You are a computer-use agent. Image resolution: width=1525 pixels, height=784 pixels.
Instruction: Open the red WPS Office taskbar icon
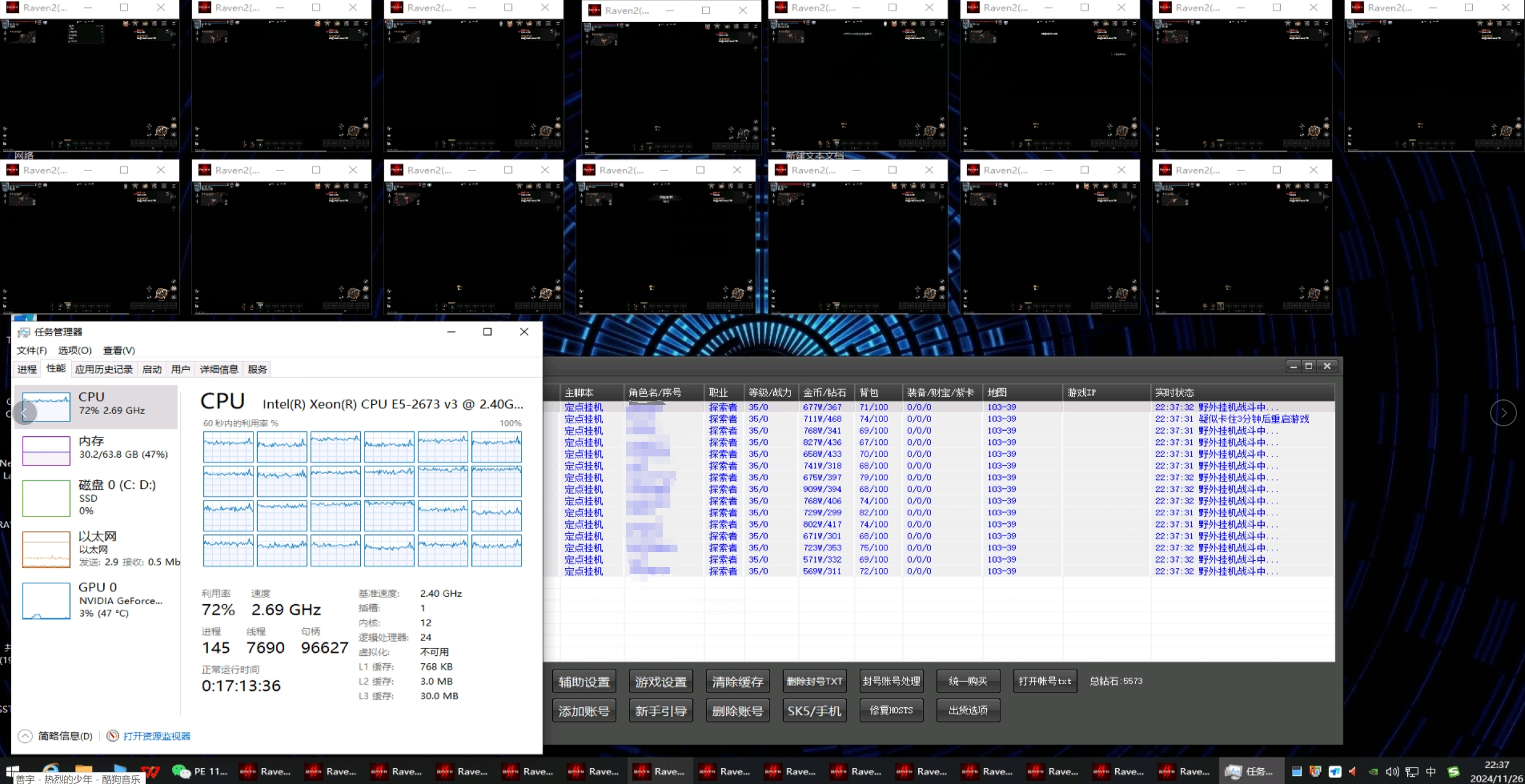pyautogui.click(x=150, y=771)
